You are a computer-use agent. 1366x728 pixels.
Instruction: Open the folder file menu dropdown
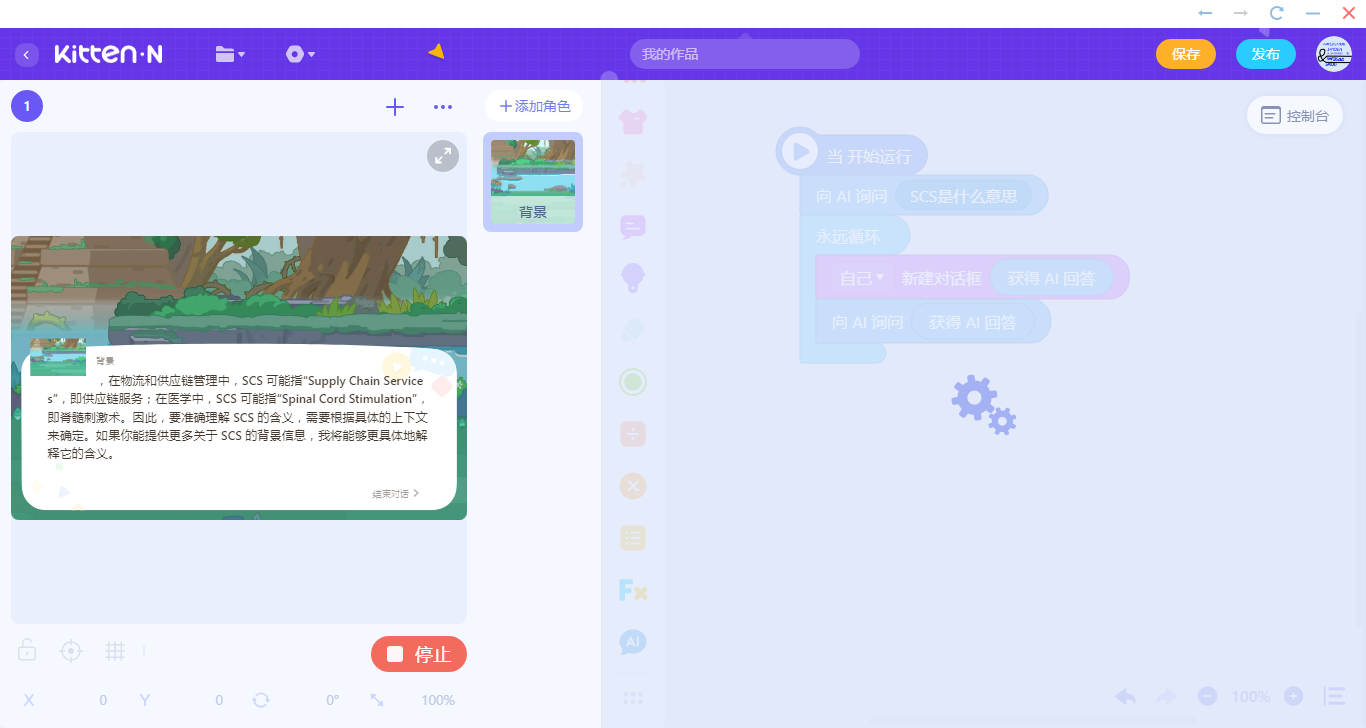pyautogui.click(x=230, y=54)
